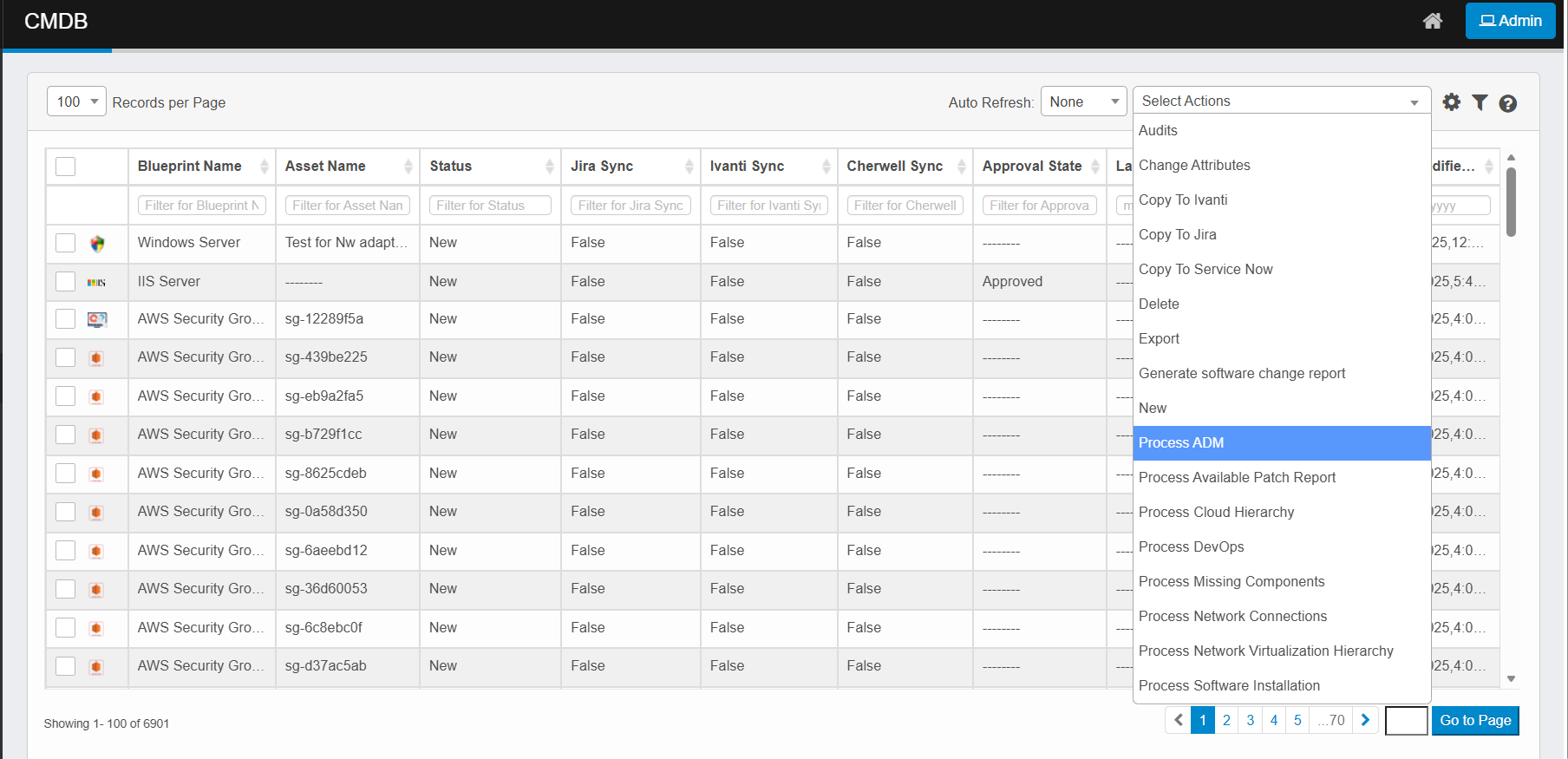1568x759 pixels.
Task: Open Records per Page dropdown
Action: 76,101
